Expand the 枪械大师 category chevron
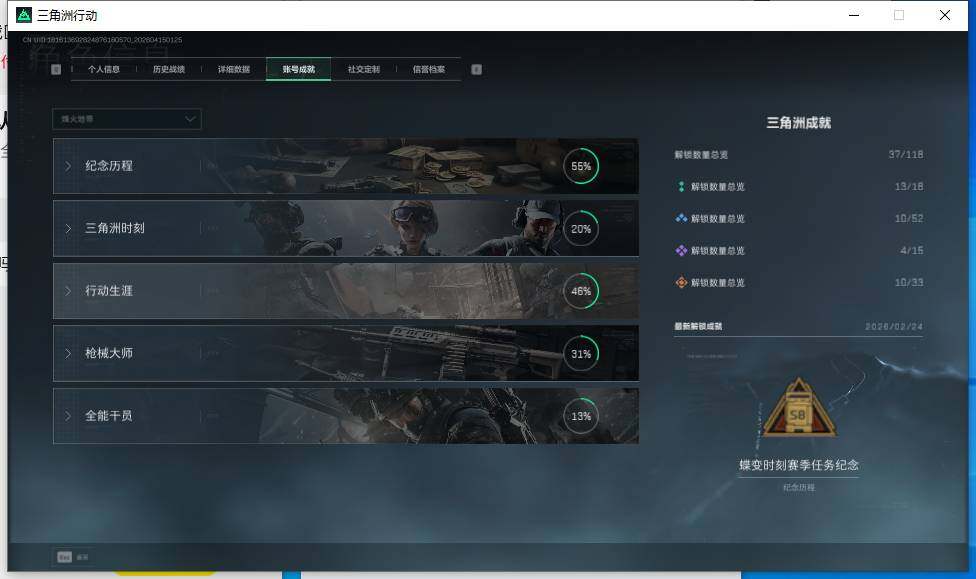 click(x=68, y=353)
